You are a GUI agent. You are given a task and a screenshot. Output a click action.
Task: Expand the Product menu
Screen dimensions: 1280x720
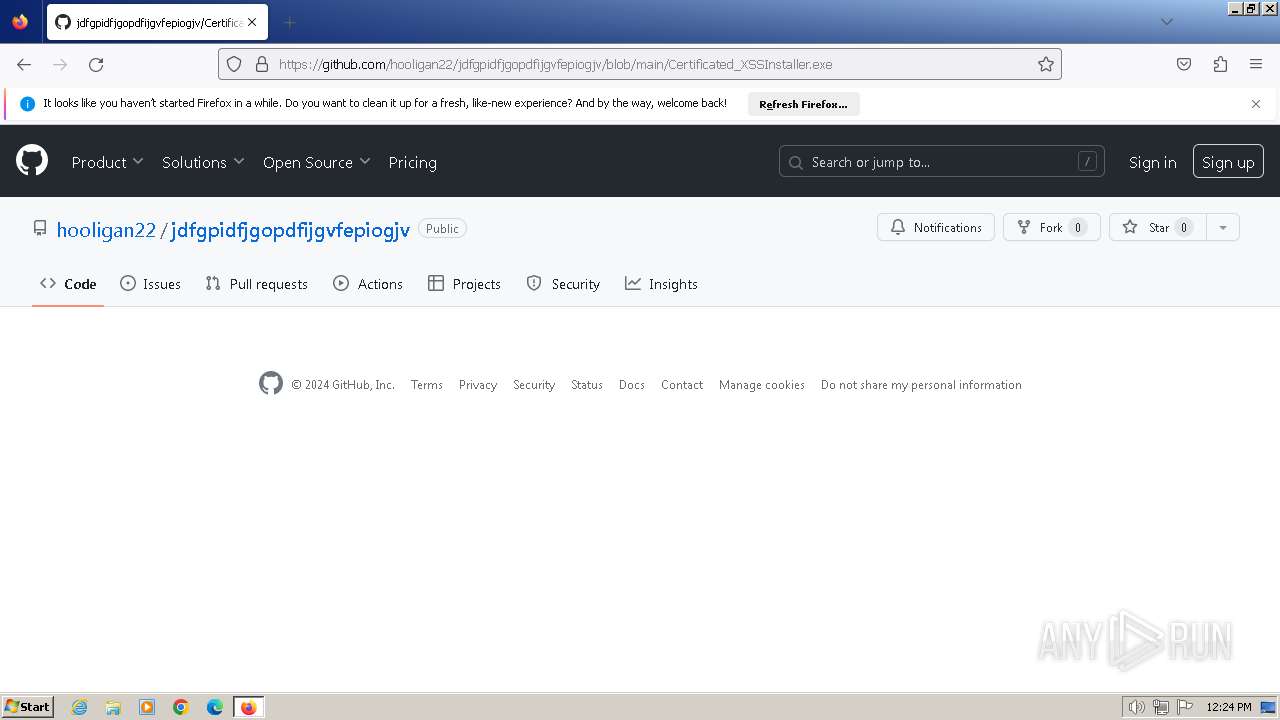tap(107, 162)
